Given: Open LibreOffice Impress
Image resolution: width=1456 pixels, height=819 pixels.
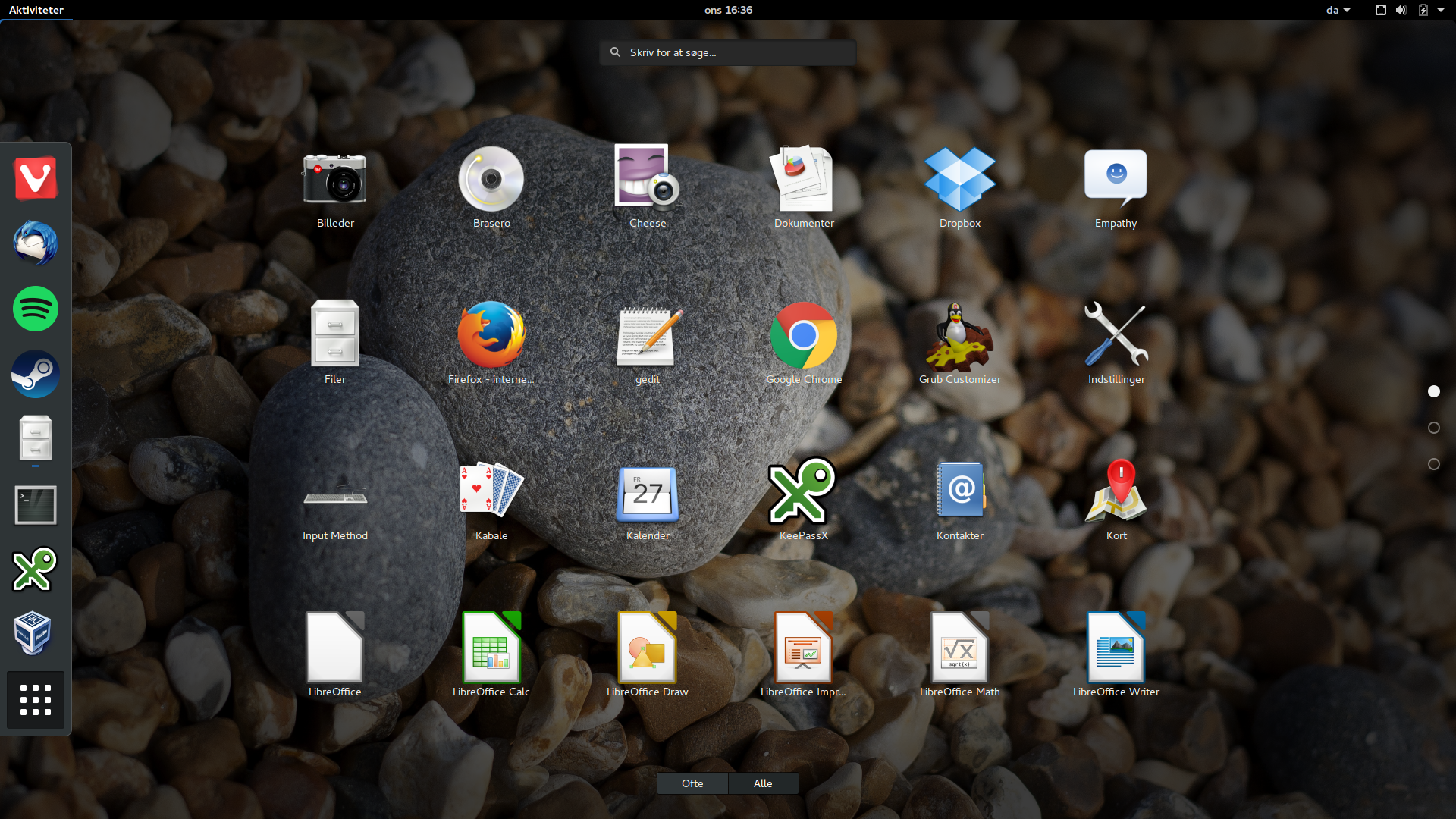Looking at the screenshot, I should (x=804, y=656).
